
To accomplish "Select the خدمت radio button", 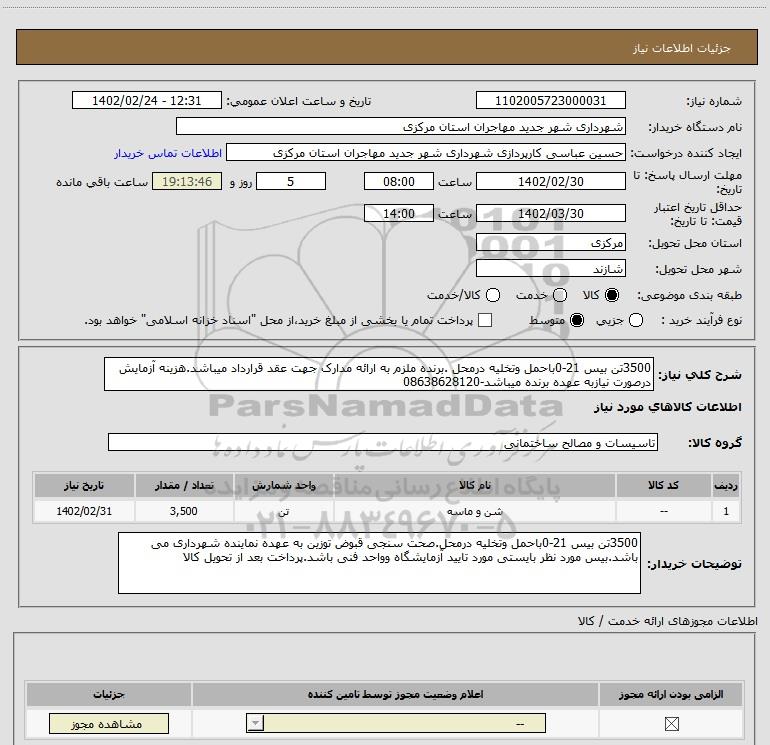I will coord(560,295).
